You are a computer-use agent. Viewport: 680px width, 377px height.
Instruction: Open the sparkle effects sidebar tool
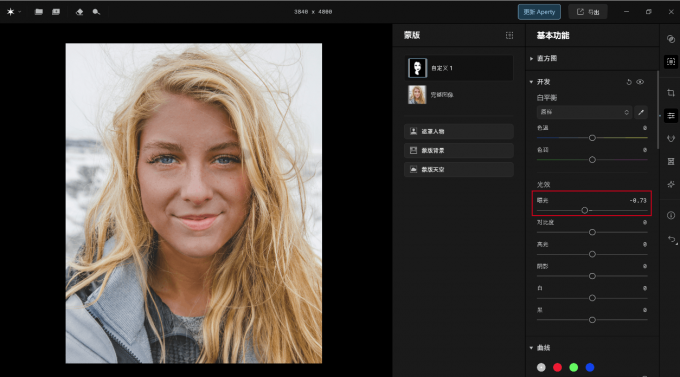click(671, 184)
